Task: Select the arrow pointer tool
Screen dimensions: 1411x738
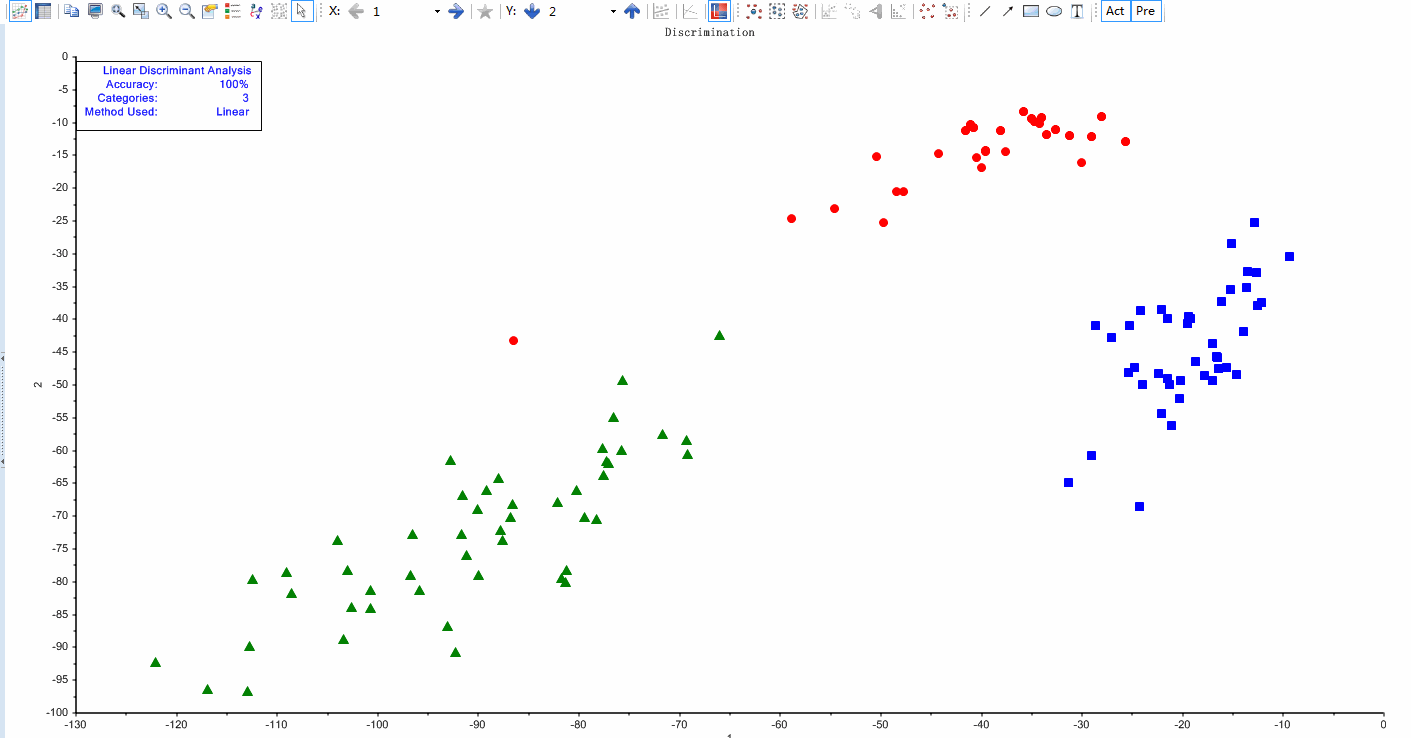Action: pyautogui.click(x=302, y=11)
